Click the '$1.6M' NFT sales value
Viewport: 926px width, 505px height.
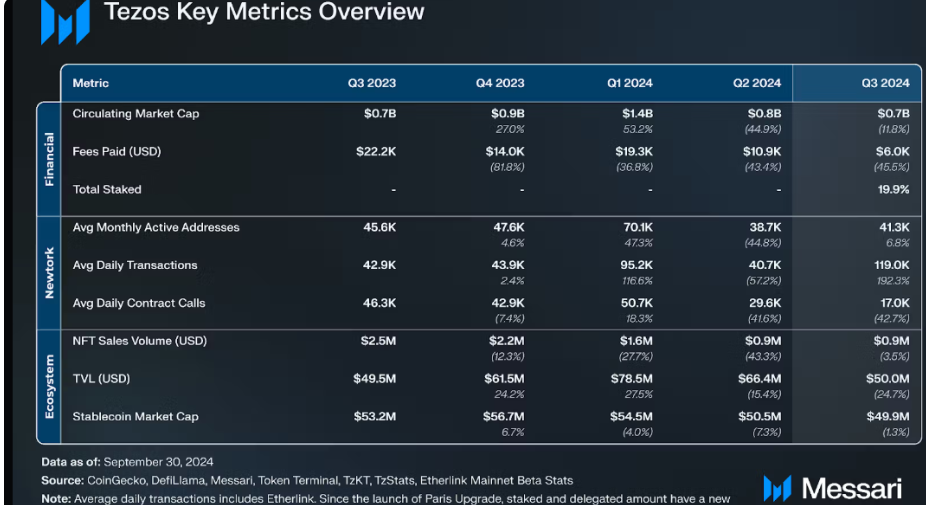636,341
